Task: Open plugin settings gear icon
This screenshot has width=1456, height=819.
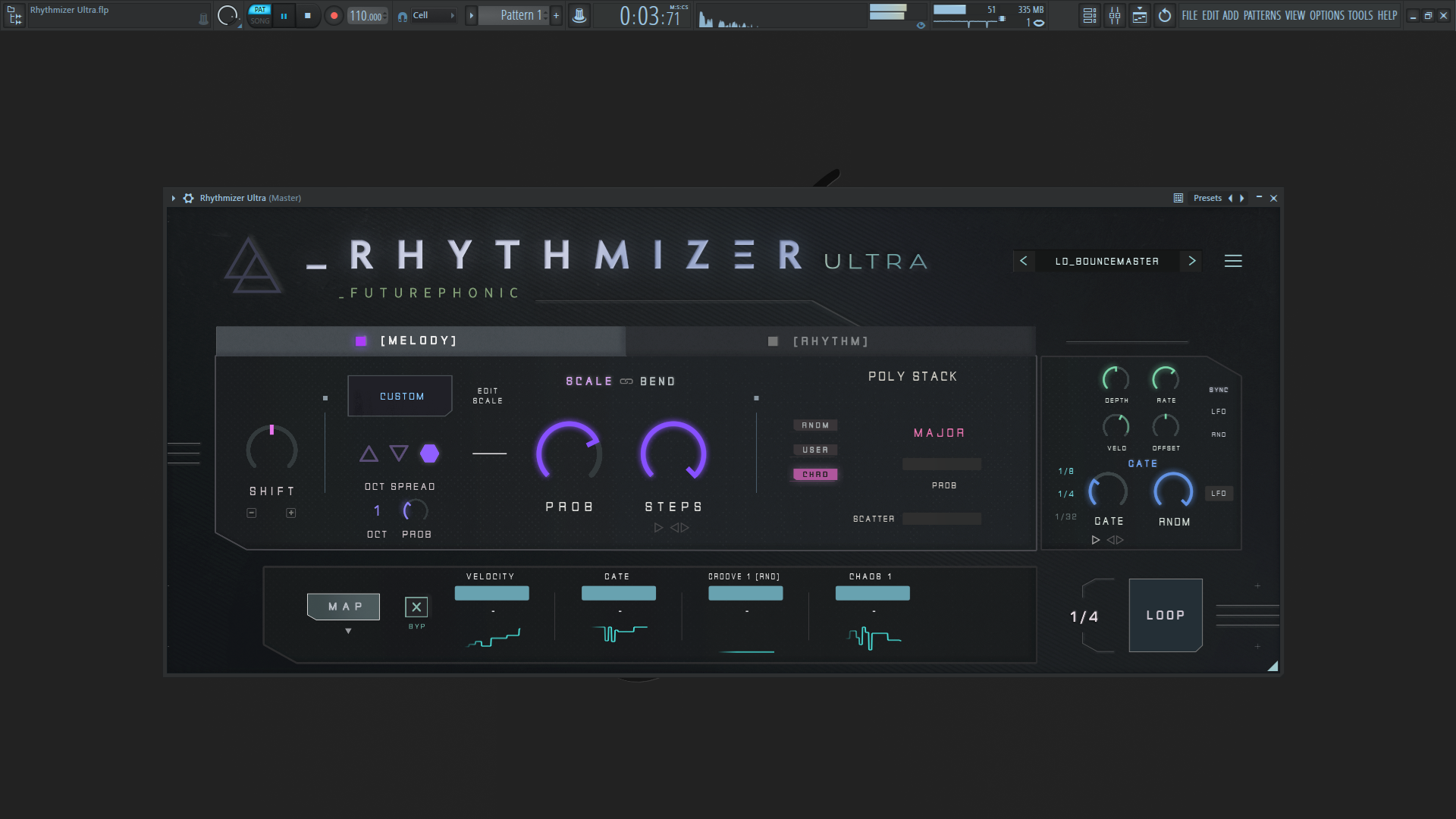Action: [189, 198]
